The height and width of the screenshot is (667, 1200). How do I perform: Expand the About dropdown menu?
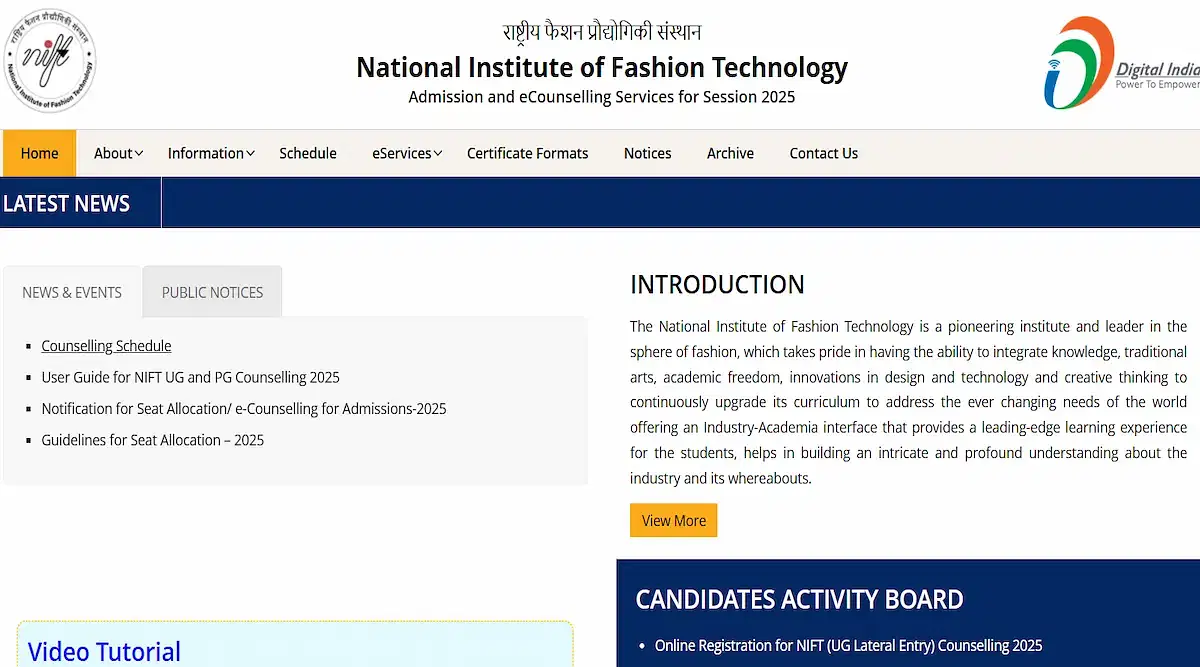click(118, 153)
